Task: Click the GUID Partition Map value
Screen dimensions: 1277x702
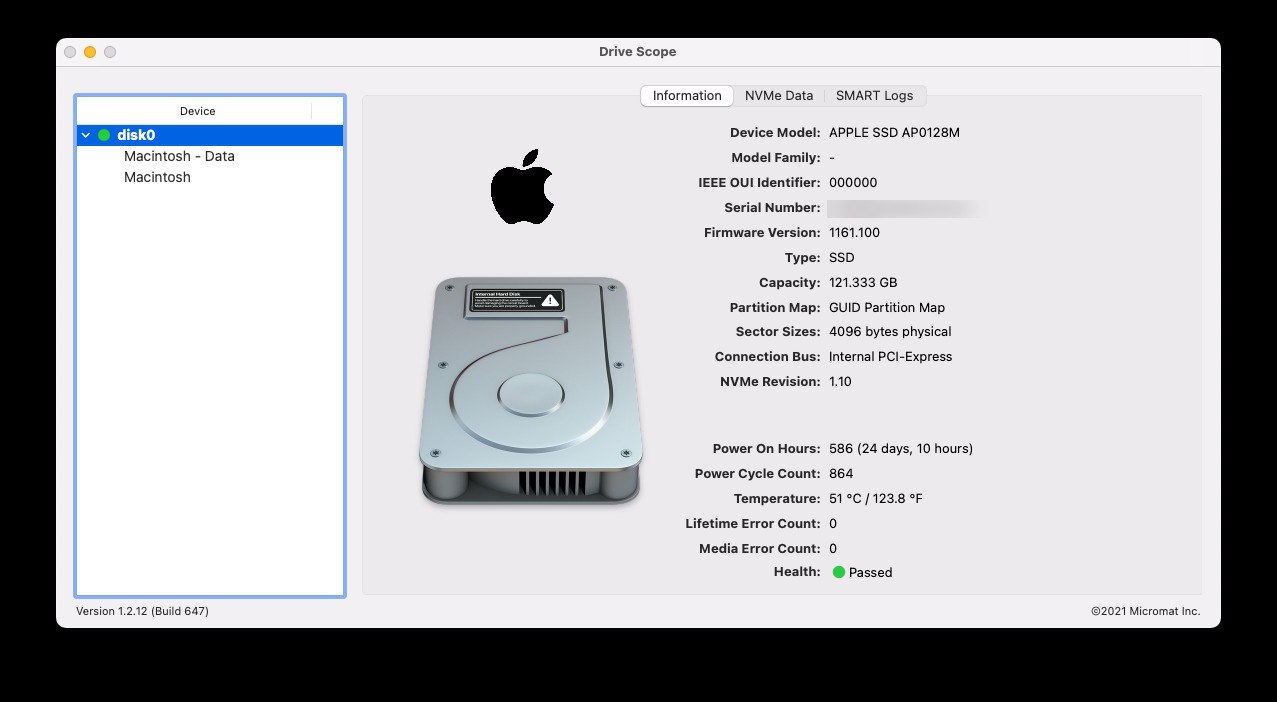Action: click(x=887, y=307)
